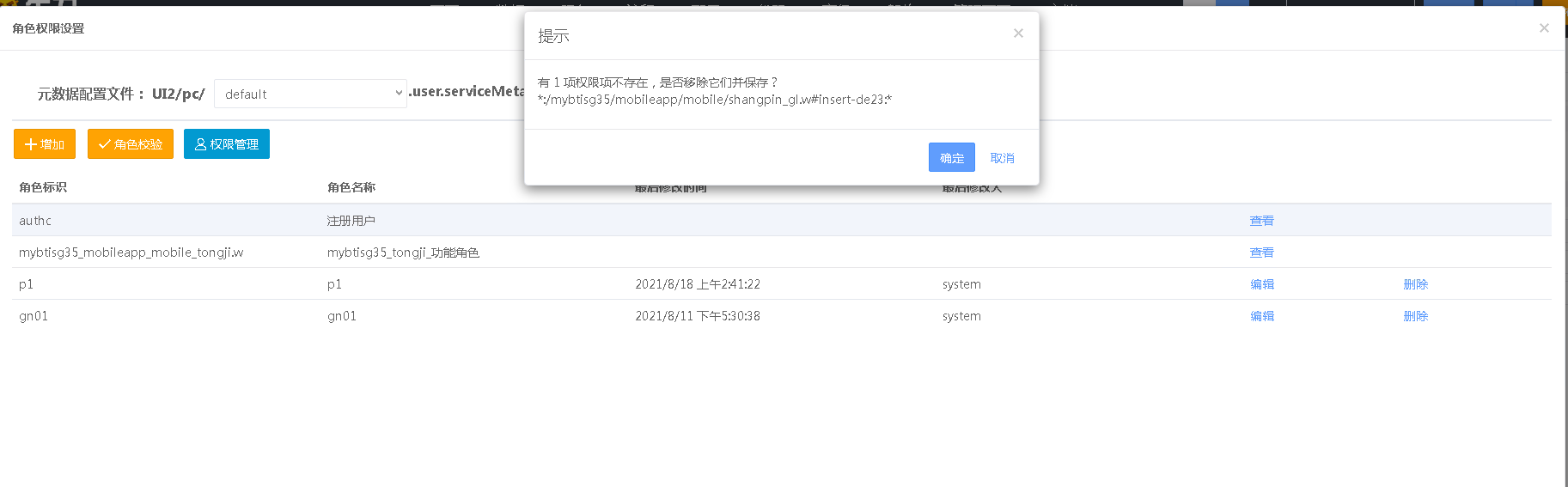Click the checkmark 角色校验 button

(x=131, y=144)
